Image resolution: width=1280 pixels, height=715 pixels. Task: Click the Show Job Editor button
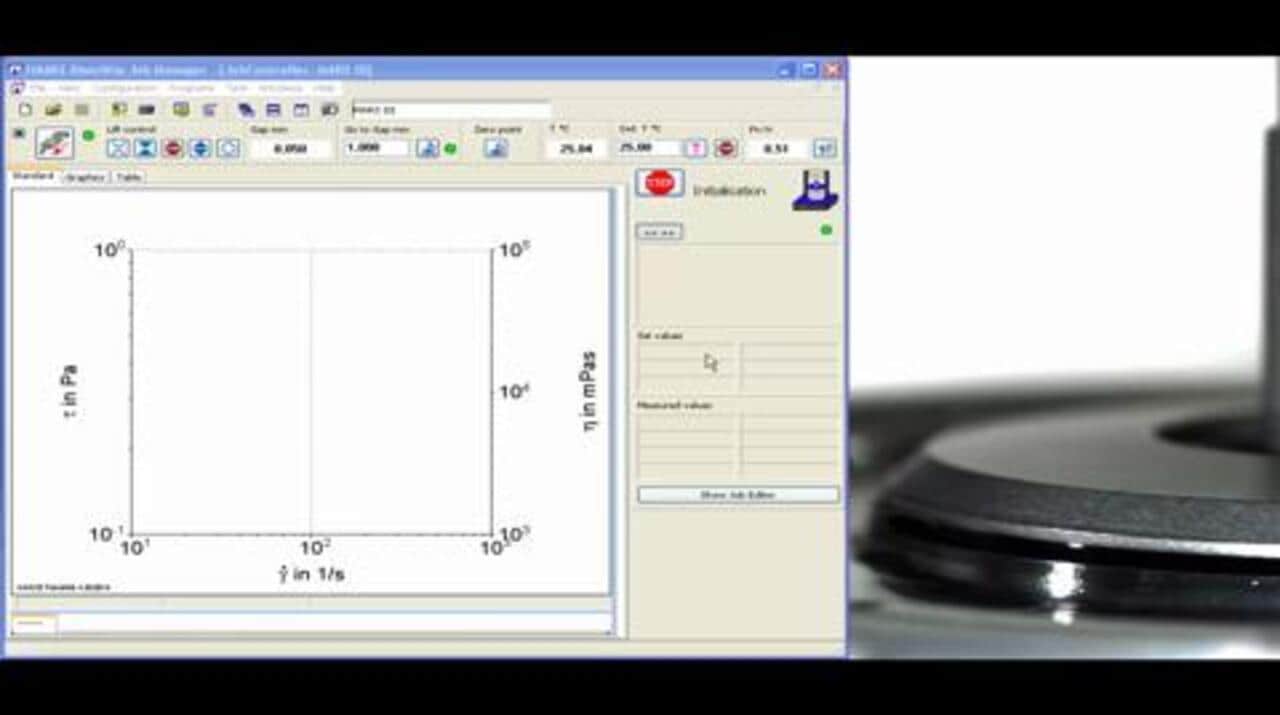click(738, 495)
